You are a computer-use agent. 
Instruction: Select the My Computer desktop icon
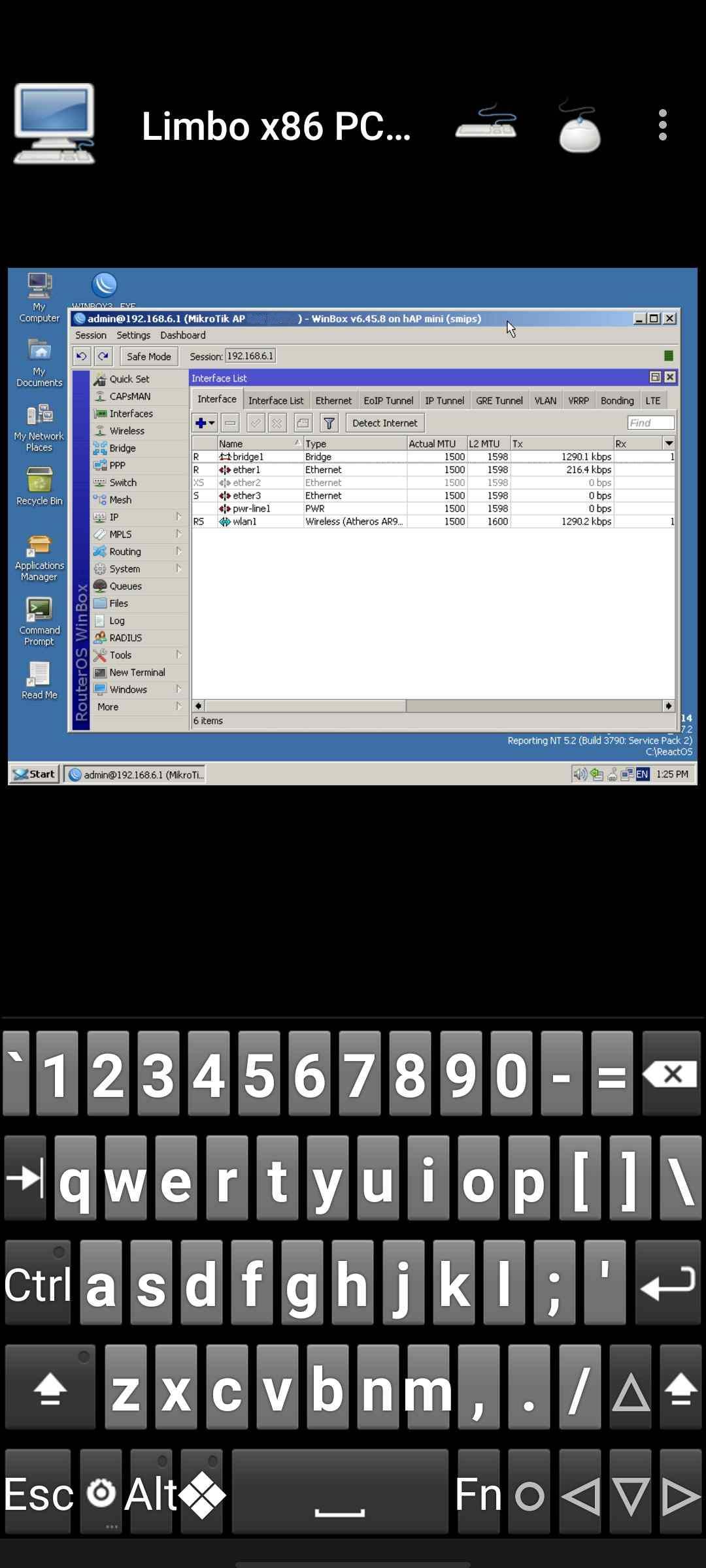(39, 298)
